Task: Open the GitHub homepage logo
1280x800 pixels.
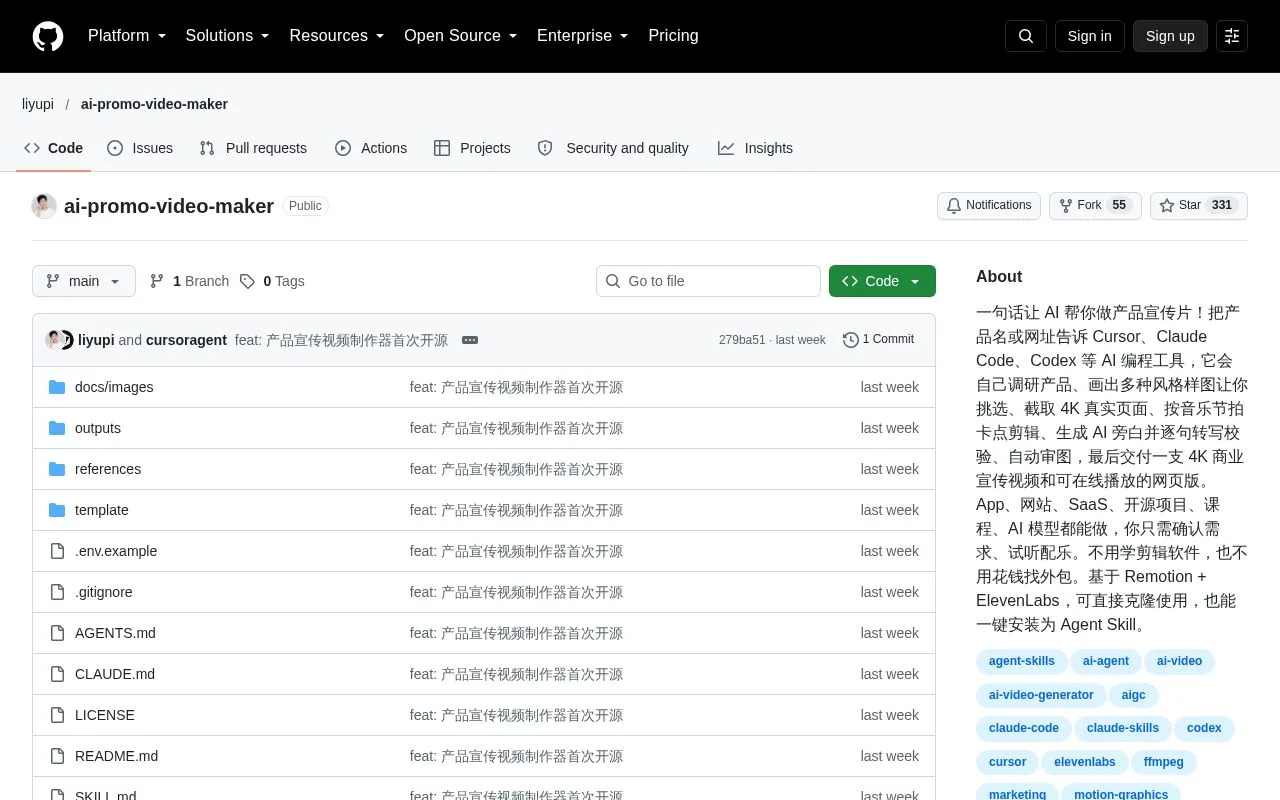Action: 48,36
